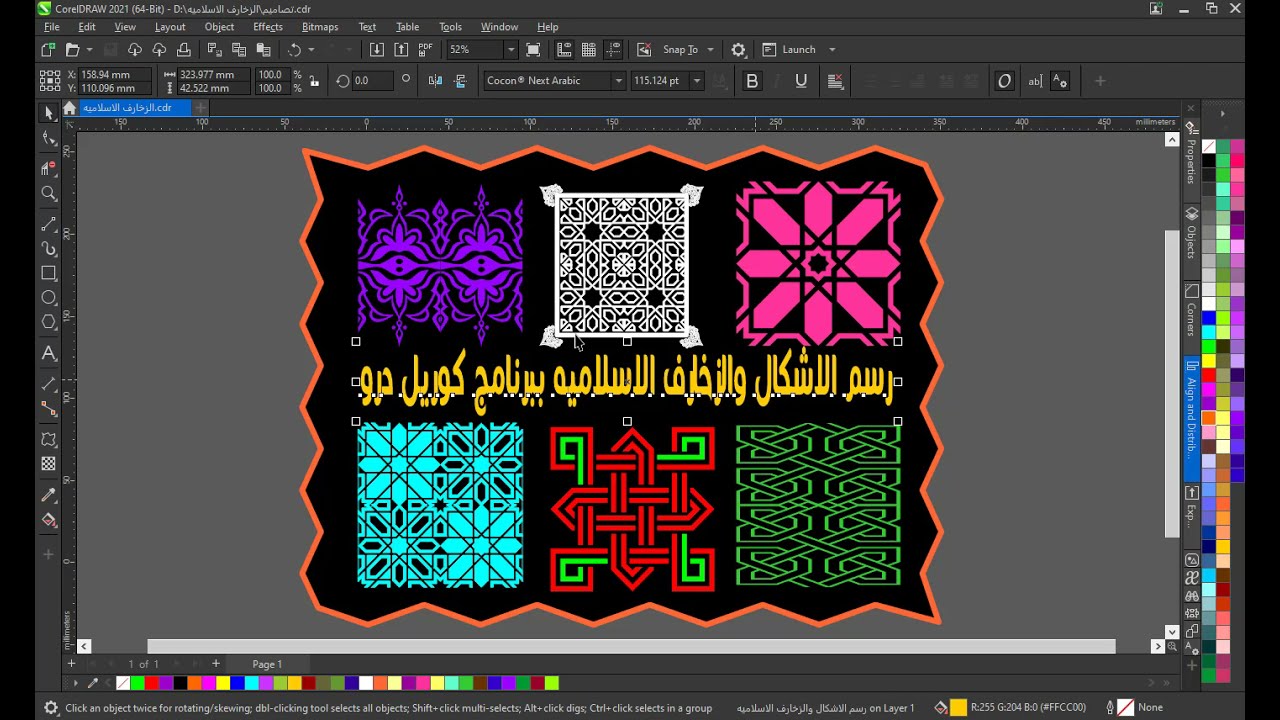Select the Interactive Fill tool
This screenshot has height=720, width=1280.
[x=49, y=520]
